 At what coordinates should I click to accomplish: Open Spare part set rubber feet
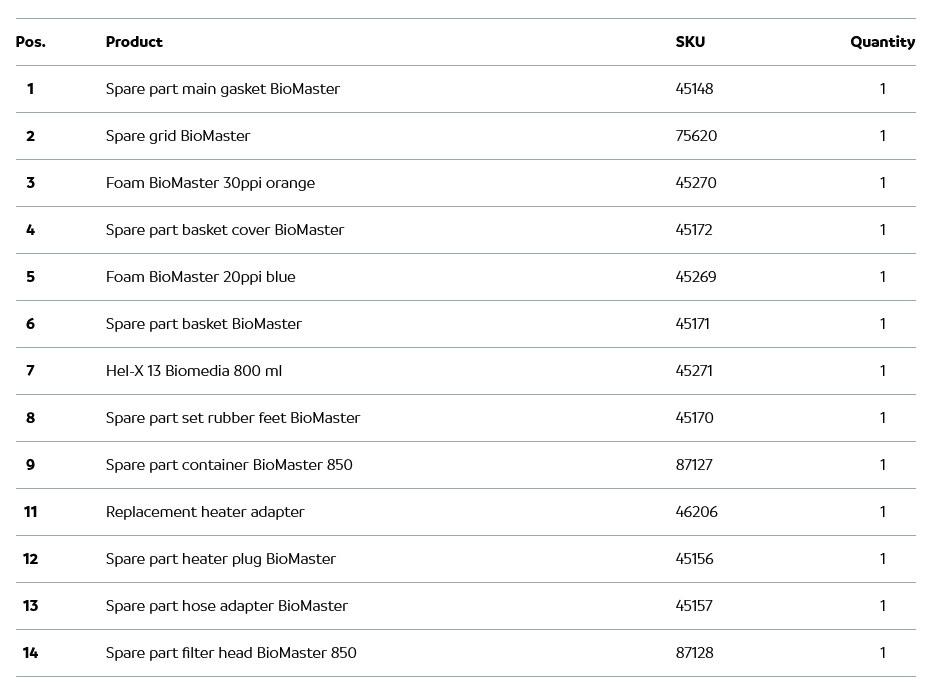[x=232, y=418]
